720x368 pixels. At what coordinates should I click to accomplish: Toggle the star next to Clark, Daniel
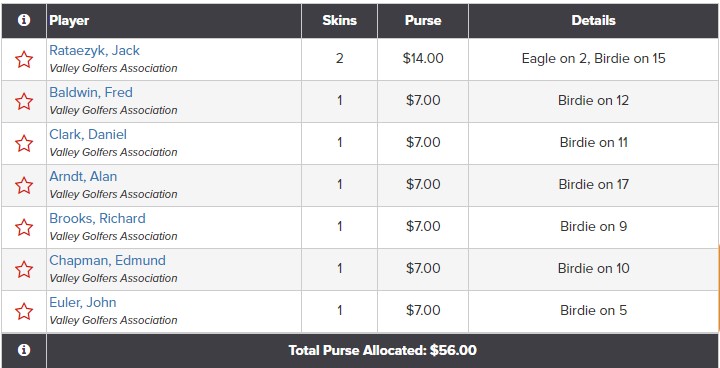coord(24,143)
